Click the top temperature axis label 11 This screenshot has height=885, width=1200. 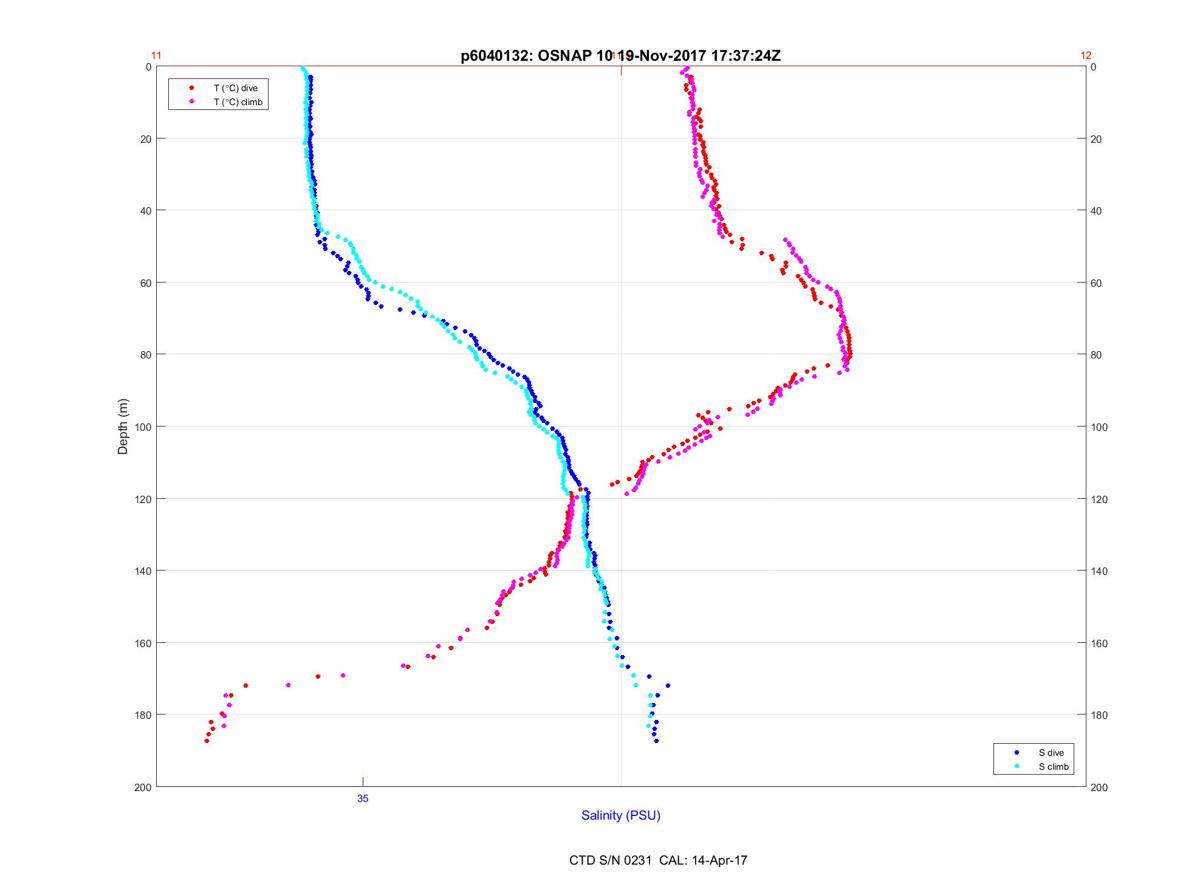(156, 56)
